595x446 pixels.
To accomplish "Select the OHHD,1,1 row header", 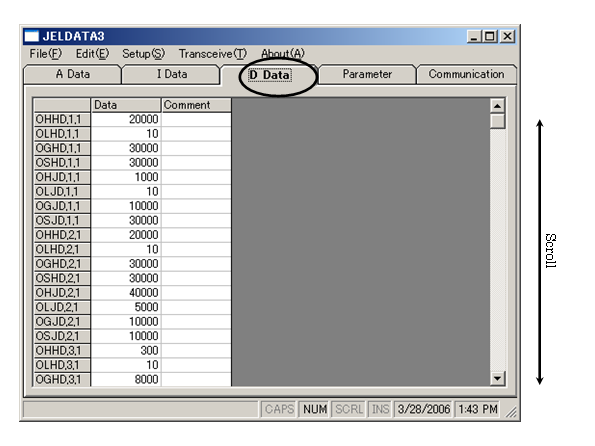I will click(x=62, y=119).
